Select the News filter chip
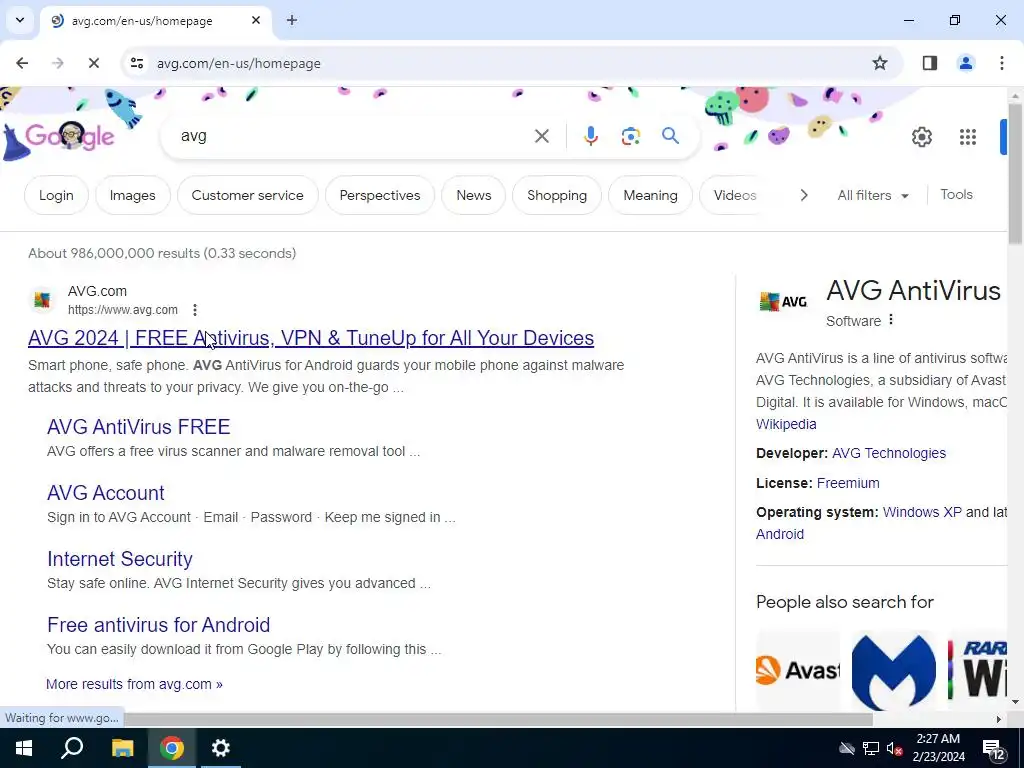The height and width of the screenshot is (768, 1024). point(473,195)
